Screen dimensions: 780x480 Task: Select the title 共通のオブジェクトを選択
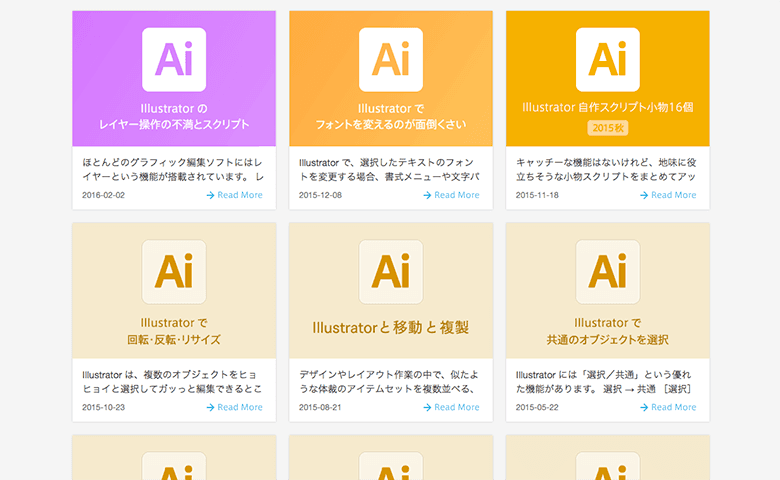coord(608,340)
